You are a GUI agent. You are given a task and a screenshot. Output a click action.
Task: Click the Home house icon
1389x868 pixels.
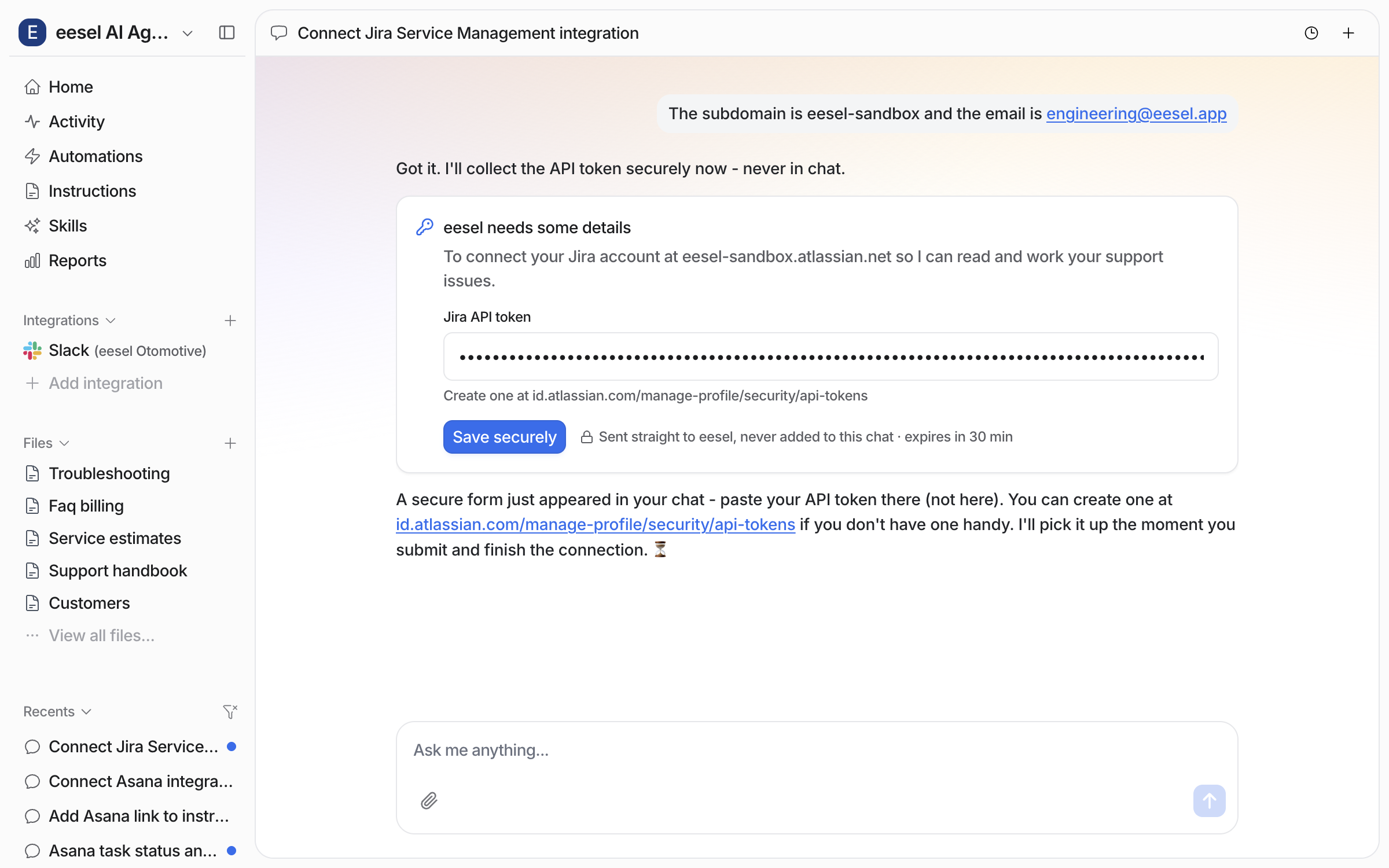(32, 87)
